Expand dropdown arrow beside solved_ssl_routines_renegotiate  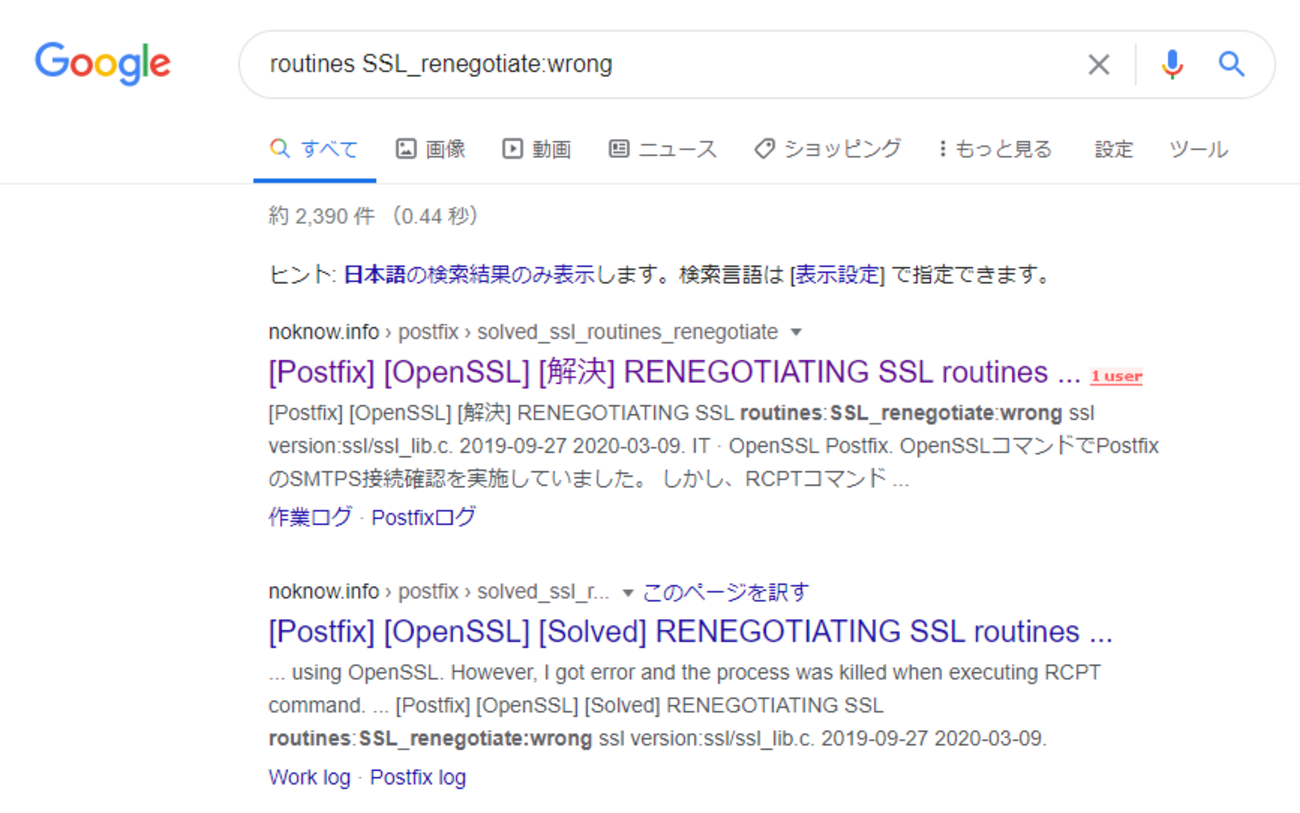796,332
